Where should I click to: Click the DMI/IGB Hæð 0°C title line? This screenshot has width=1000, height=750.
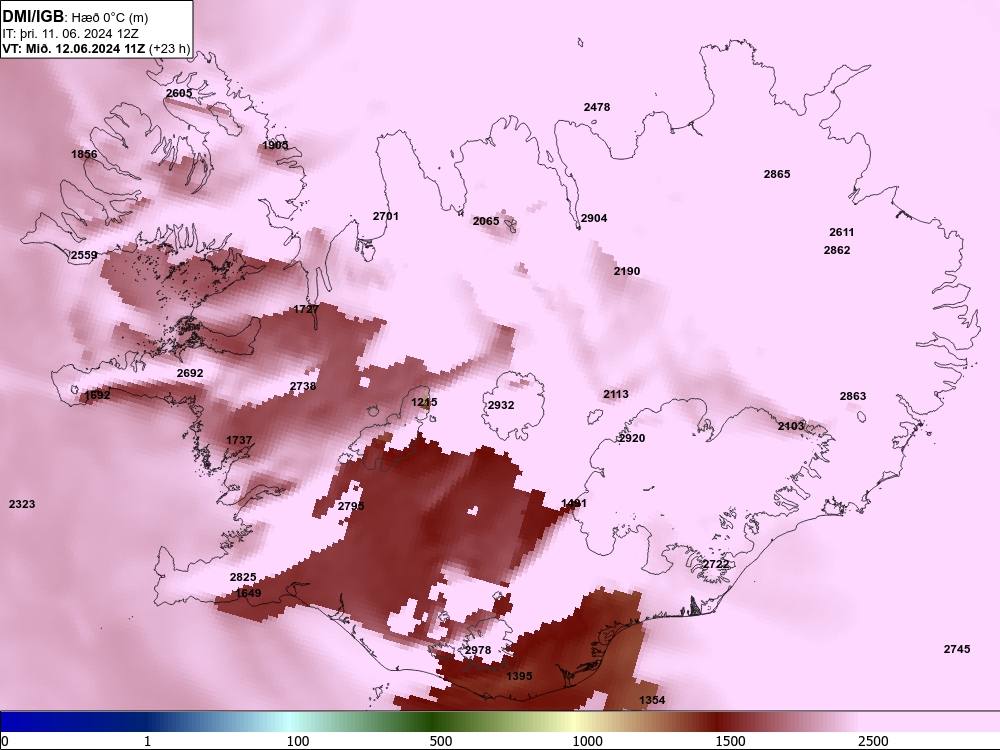(76, 16)
